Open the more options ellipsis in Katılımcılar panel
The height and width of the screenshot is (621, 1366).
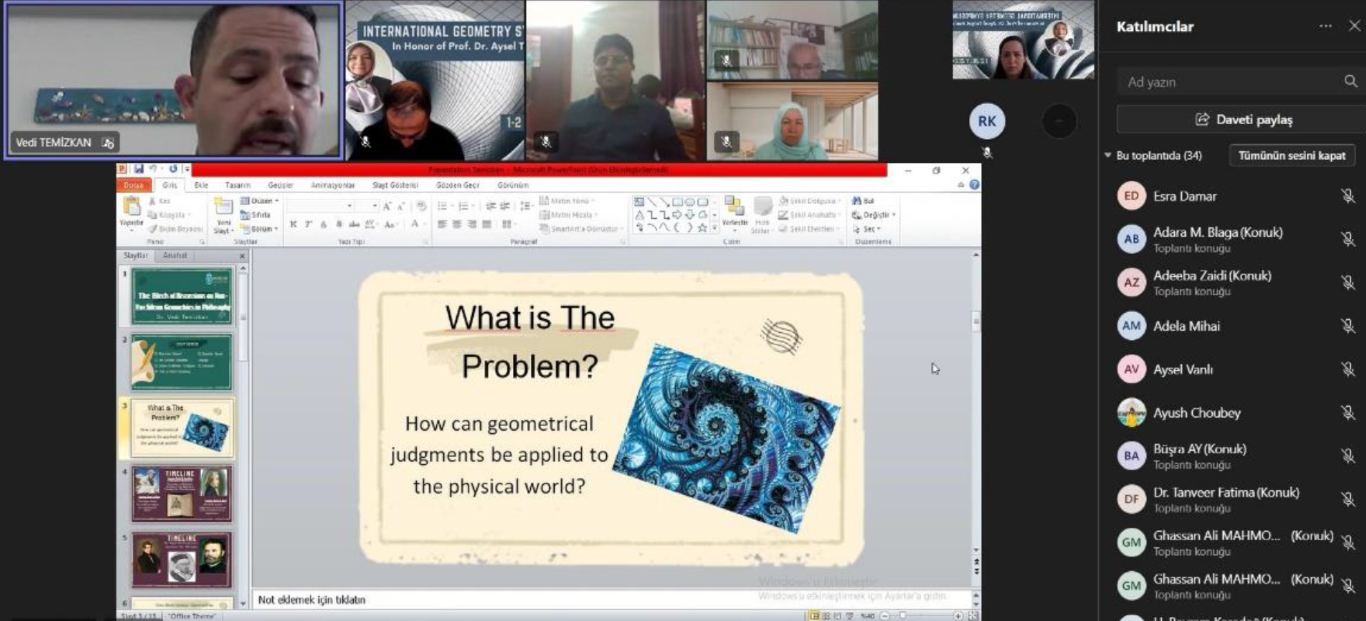point(1326,26)
